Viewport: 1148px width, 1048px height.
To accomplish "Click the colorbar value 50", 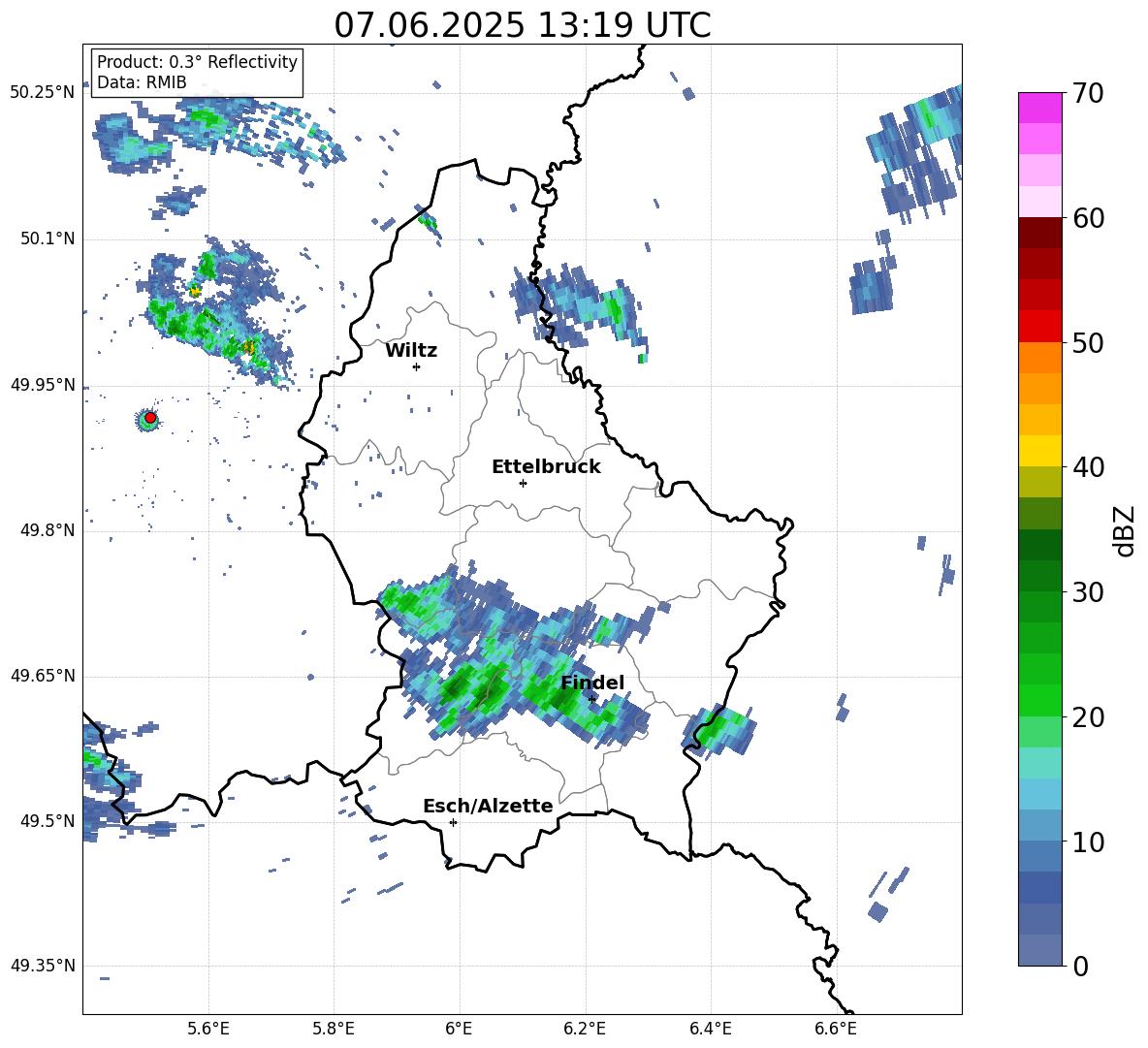I will 1088,342.
